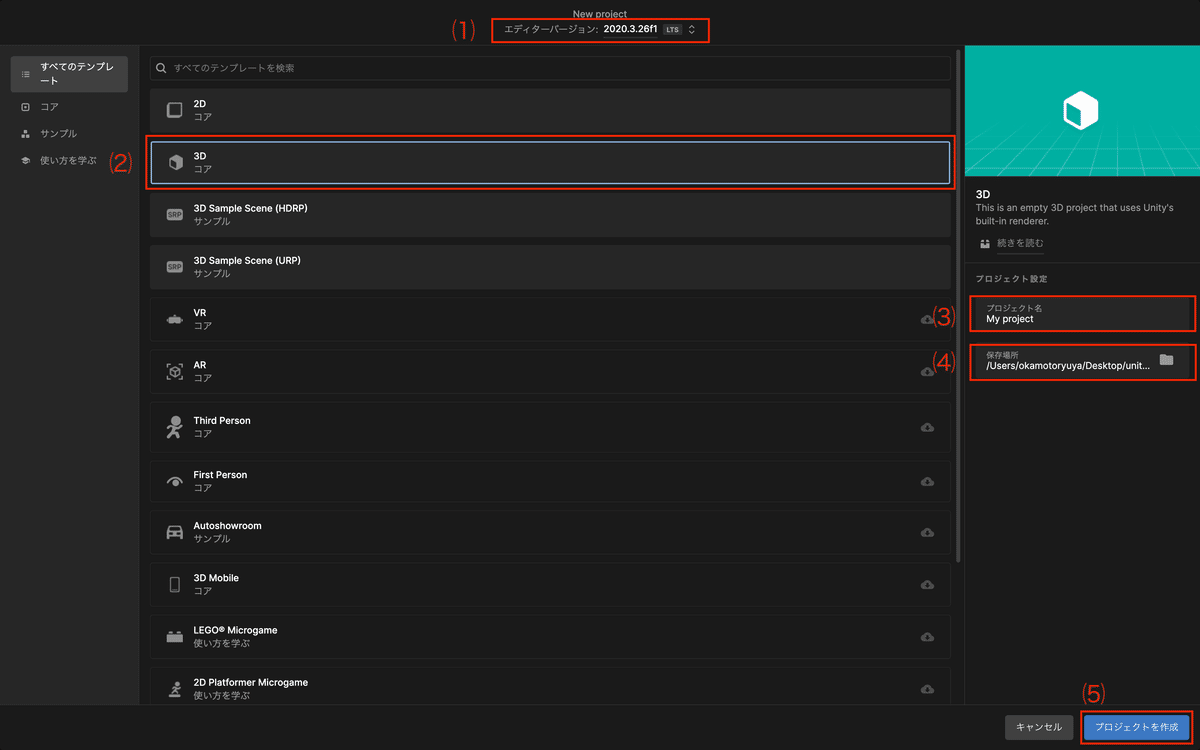Select 3D Sample Scene (URP) template
The image size is (1200, 750).
click(550, 266)
